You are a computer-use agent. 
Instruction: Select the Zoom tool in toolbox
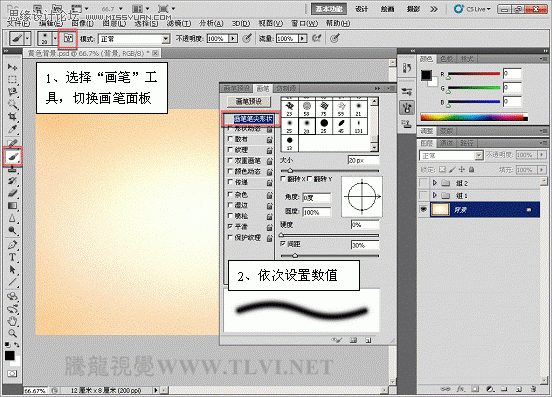coord(12,333)
